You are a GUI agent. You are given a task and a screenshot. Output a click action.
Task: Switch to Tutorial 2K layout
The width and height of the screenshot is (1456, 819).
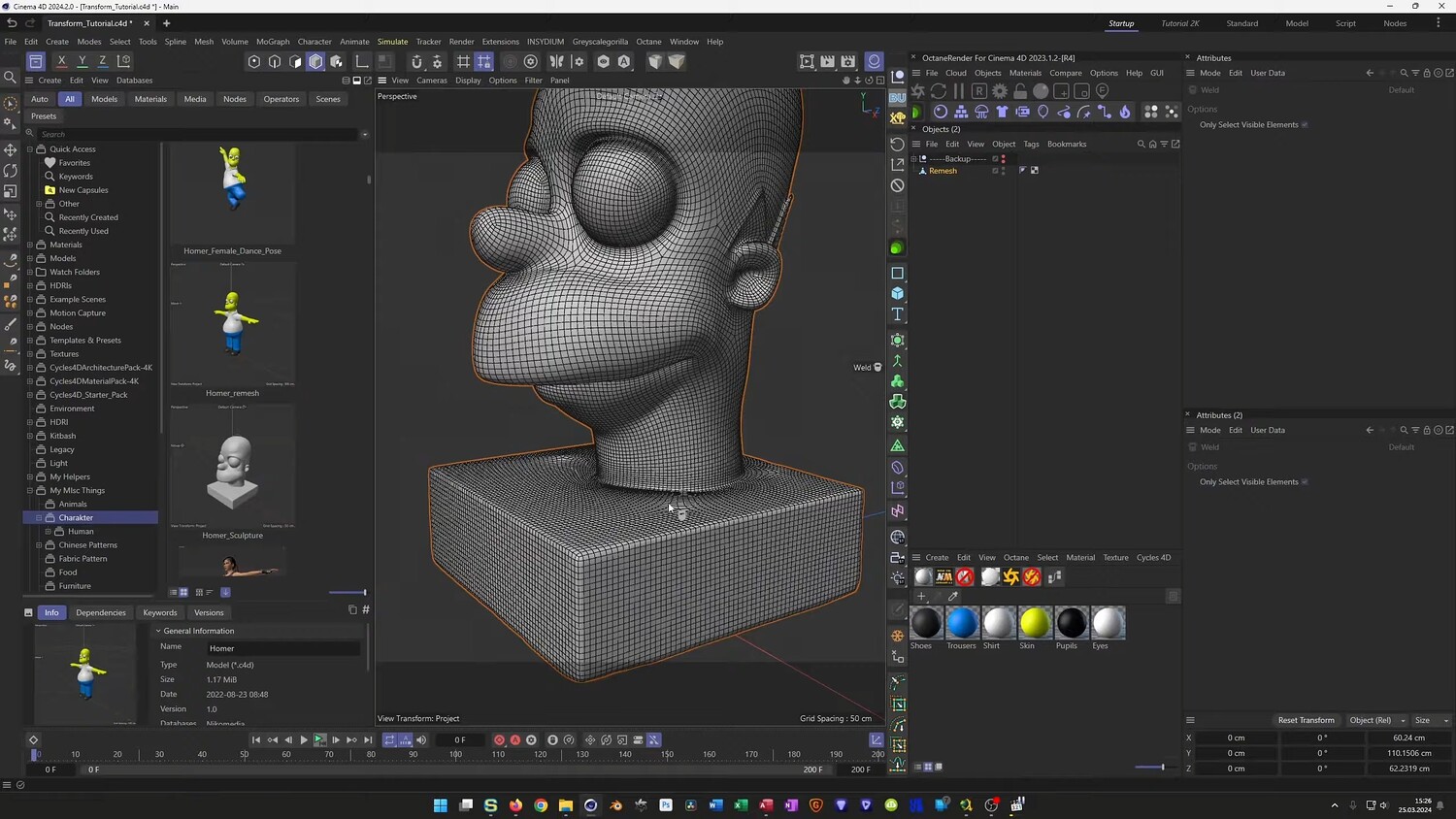1180,23
